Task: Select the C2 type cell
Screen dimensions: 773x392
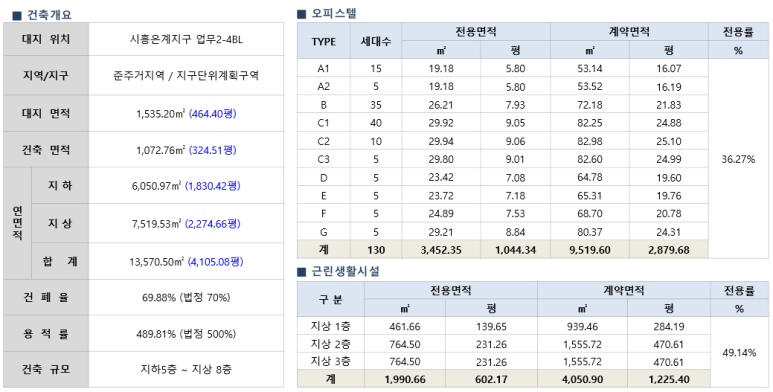Action: coord(323,142)
